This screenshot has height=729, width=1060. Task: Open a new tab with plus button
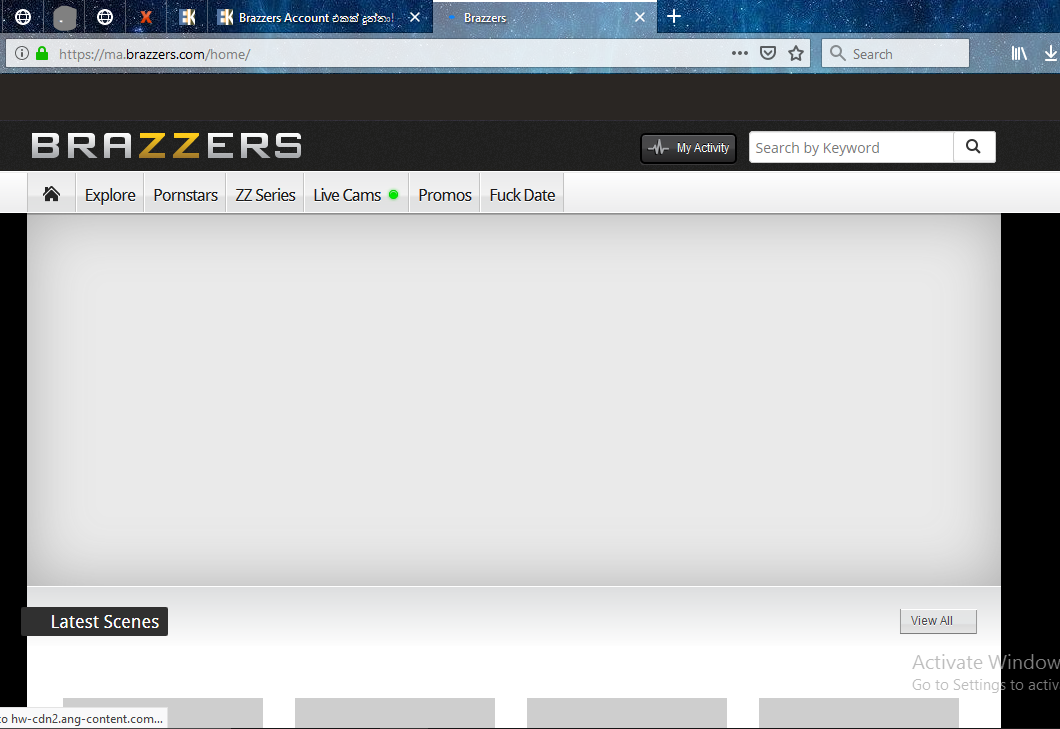click(x=673, y=17)
